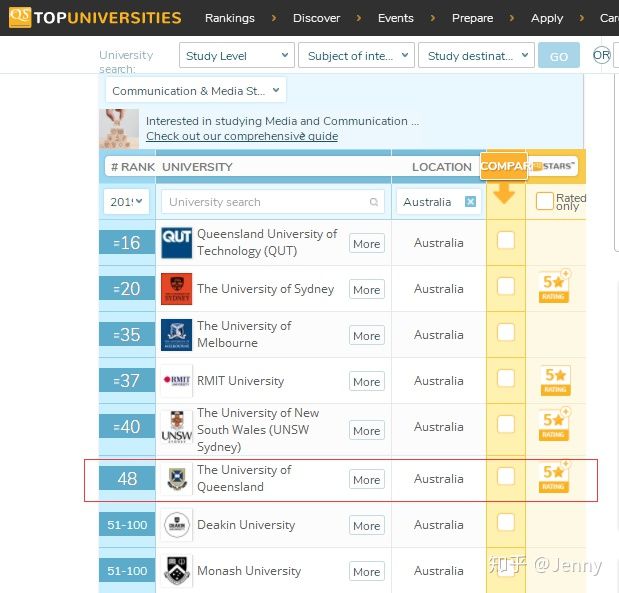Click the Location column header
The width and height of the screenshot is (619, 593).
point(442,167)
